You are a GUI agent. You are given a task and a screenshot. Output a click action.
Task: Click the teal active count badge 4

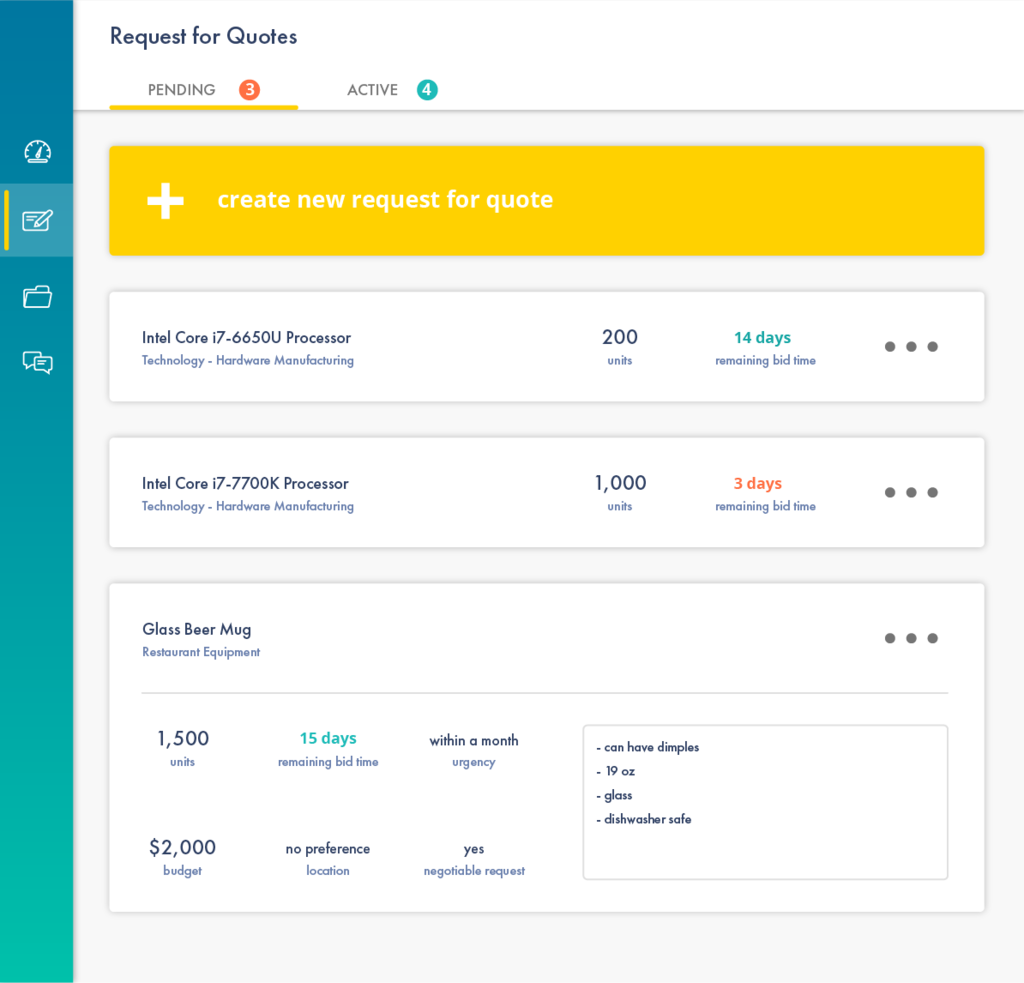(x=427, y=89)
